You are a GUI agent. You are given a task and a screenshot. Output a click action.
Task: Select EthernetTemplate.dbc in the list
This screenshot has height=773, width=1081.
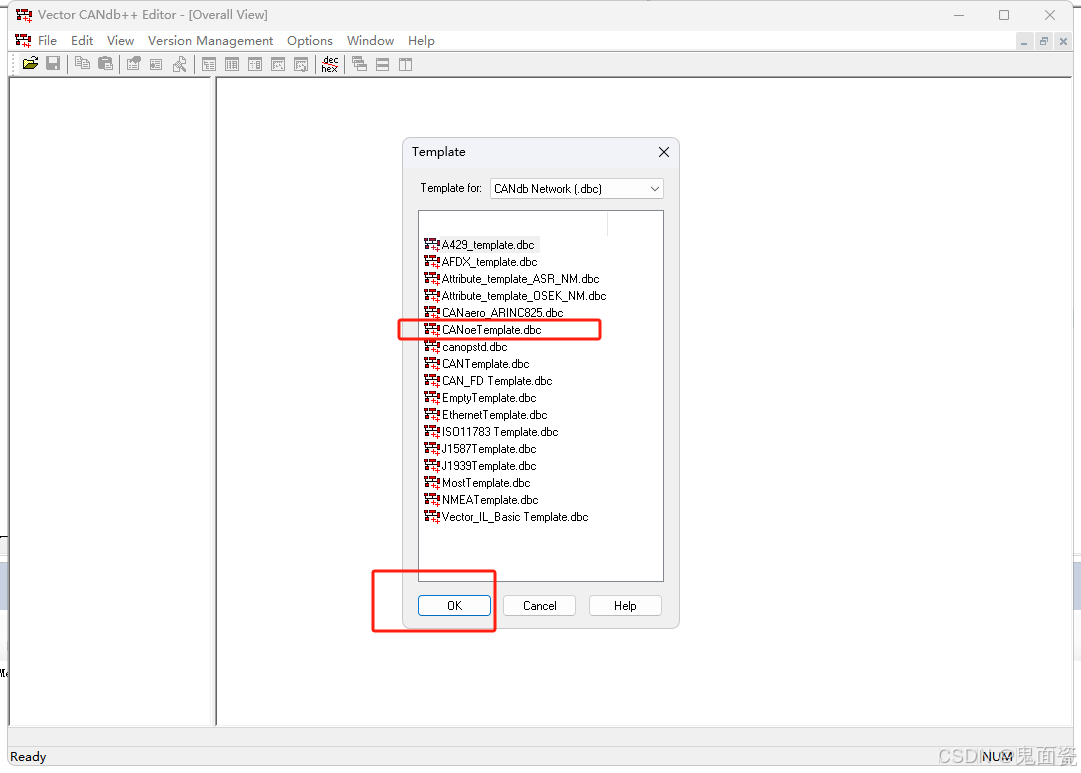click(x=486, y=414)
